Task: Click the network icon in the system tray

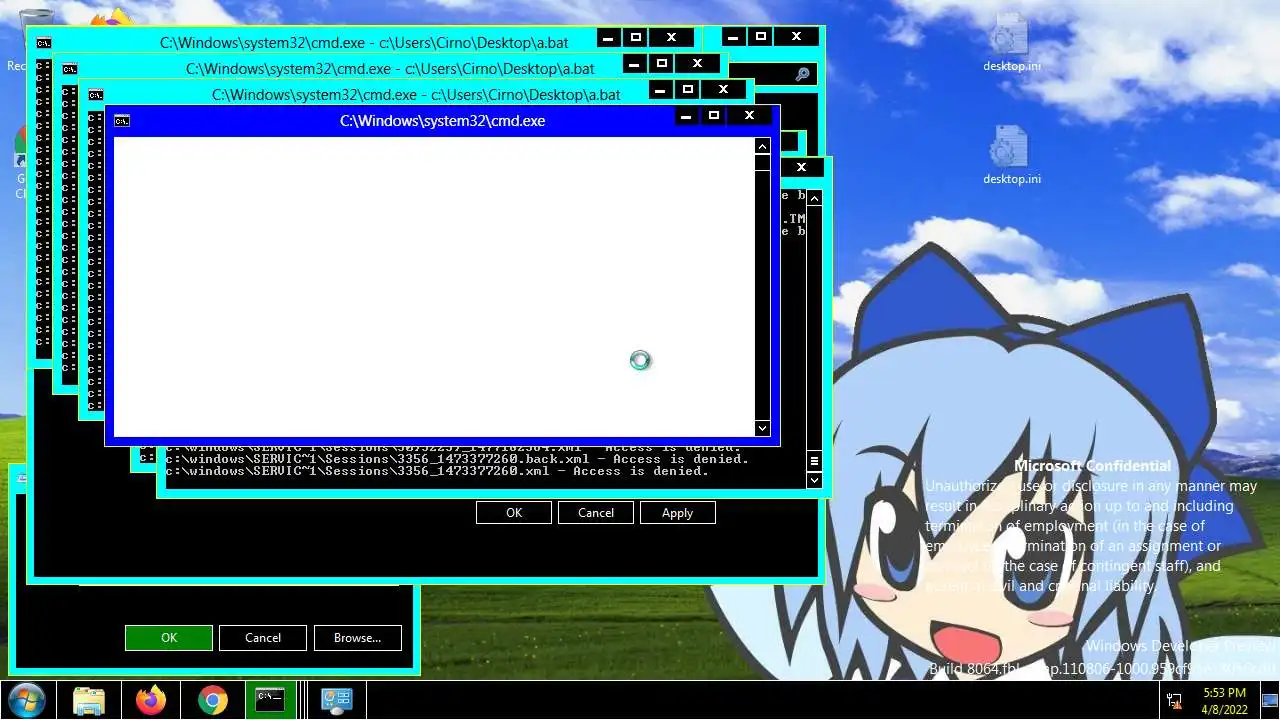Action: pos(1173,701)
